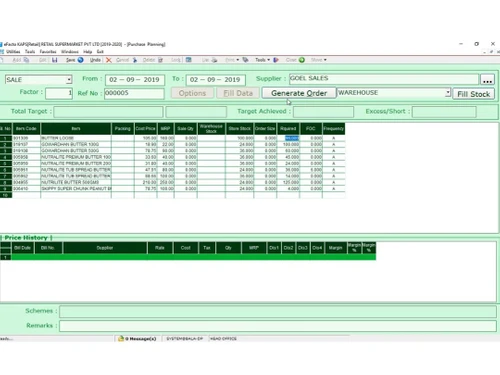Viewport: 500px width, 375px height.
Task: Click the Remarks input field
Action: click(x=278, y=326)
